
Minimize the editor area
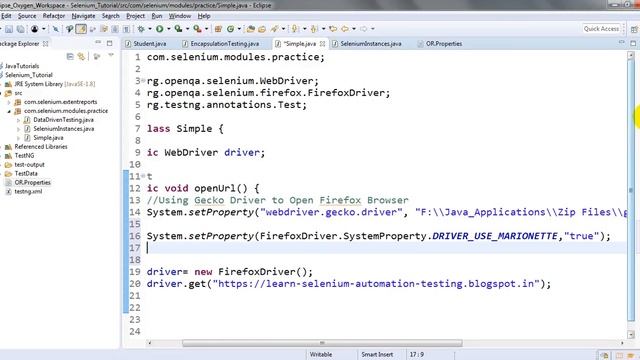pyautogui.click(x=622, y=42)
